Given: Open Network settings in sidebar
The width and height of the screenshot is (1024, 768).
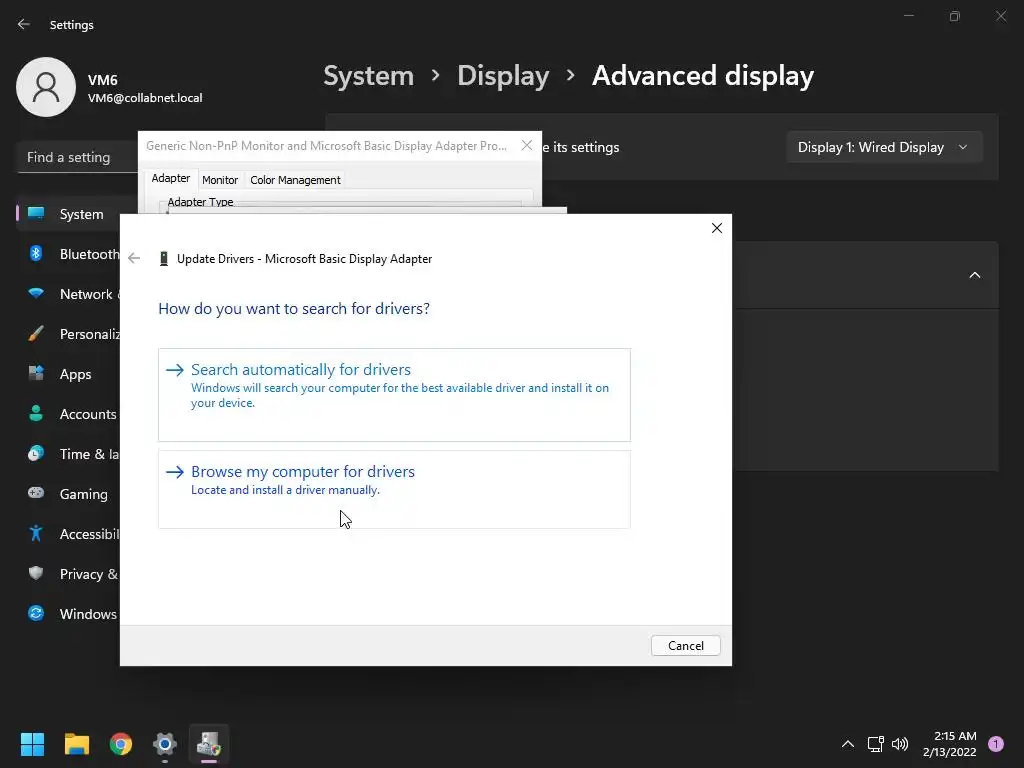Looking at the screenshot, I should tap(69, 294).
